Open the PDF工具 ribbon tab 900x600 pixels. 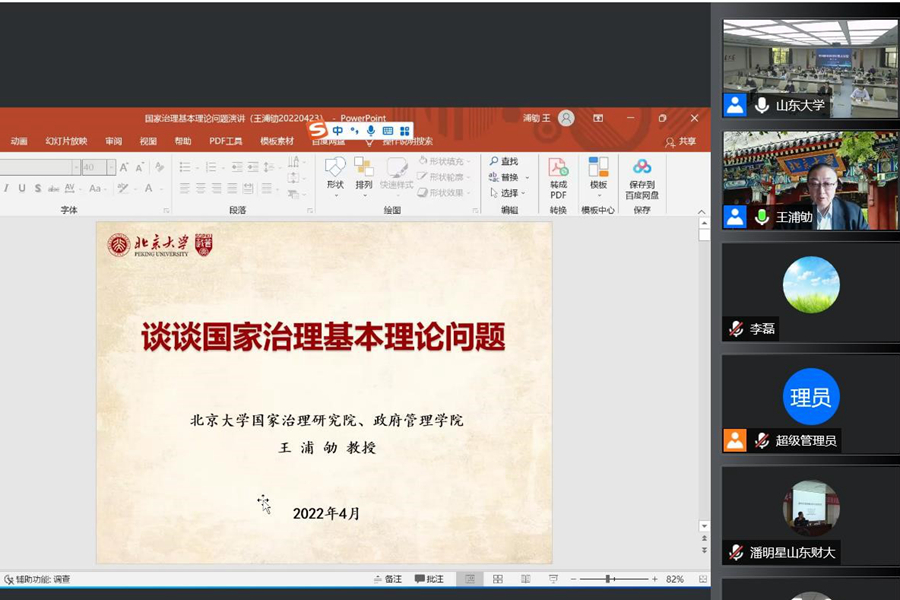pos(226,142)
